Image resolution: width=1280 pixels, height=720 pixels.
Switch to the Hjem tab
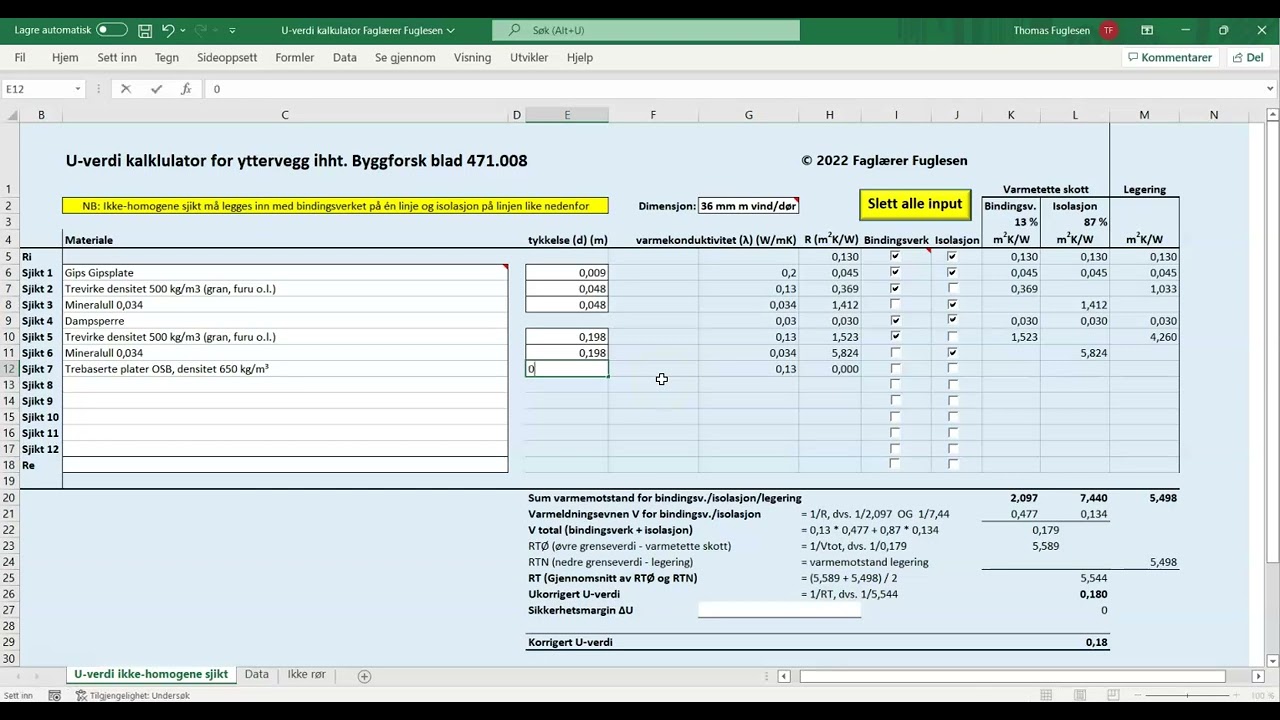click(x=65, y=58)
